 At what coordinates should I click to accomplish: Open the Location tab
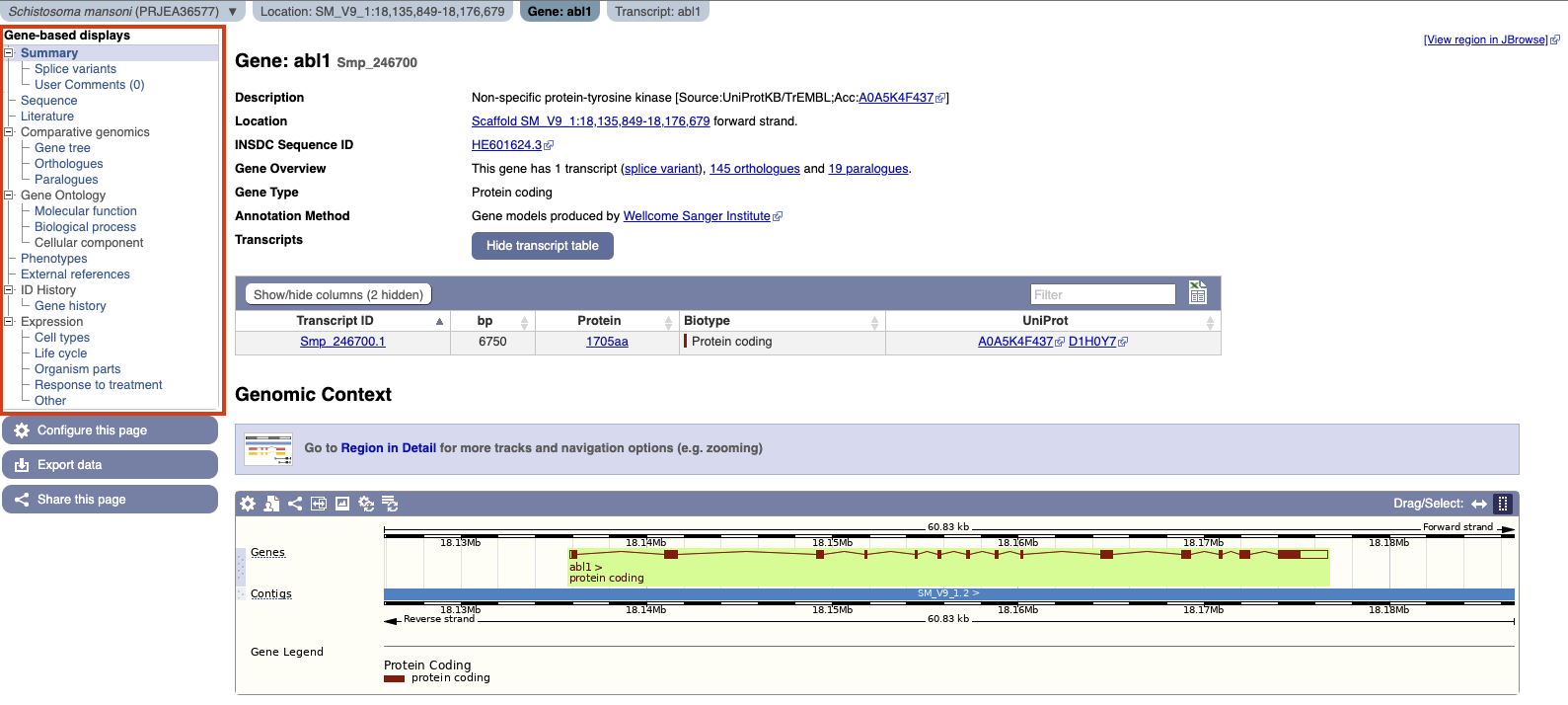[382, 12]
